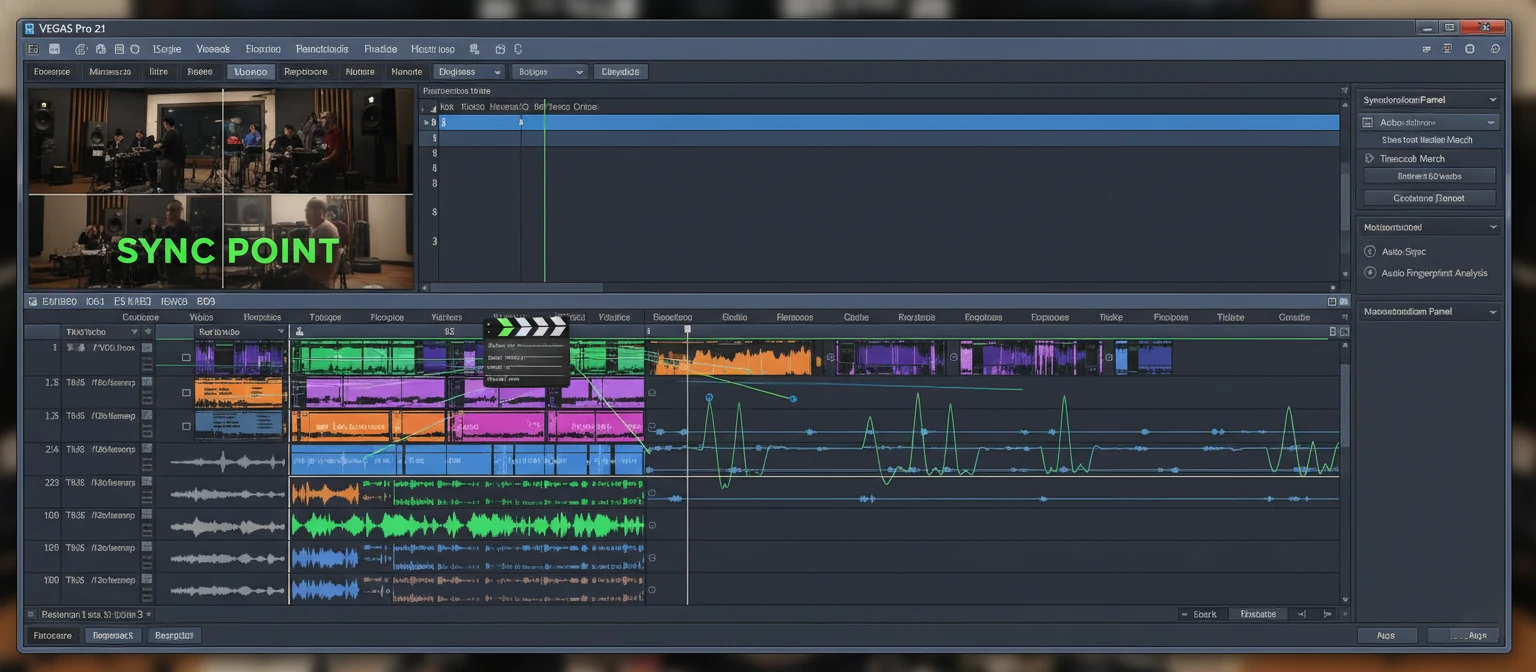Screen dimensions: 1536x672
Task: Open the first dropdown in the toolbar row
Action: (x=468, y=71)
